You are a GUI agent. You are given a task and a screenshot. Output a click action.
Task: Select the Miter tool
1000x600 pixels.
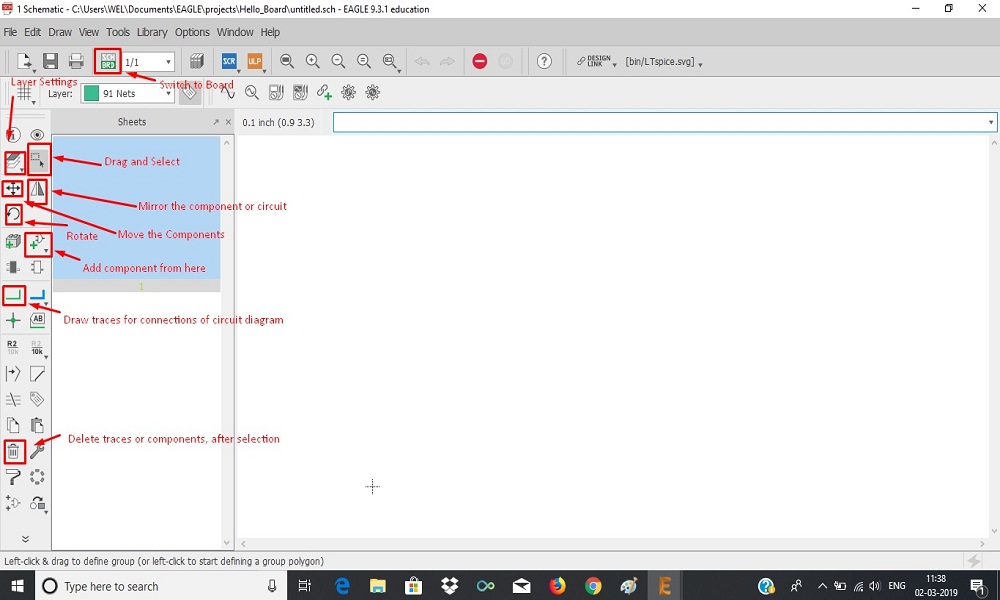point(37,373)
